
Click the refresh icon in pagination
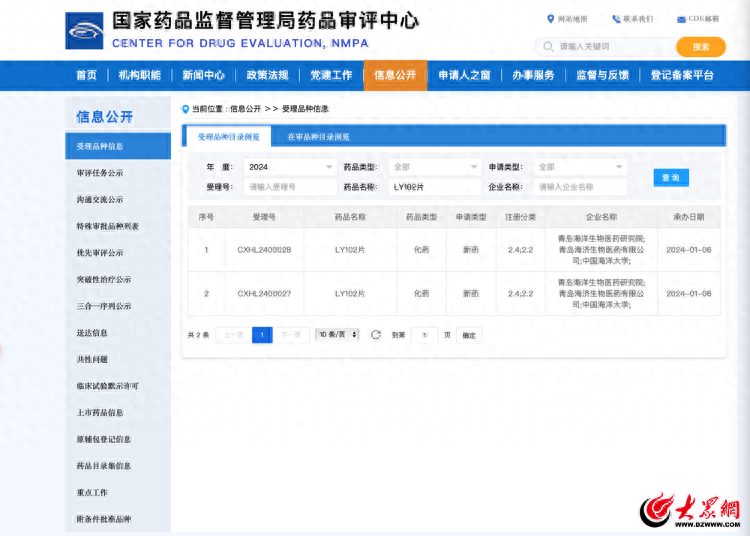tap(375, 335)
